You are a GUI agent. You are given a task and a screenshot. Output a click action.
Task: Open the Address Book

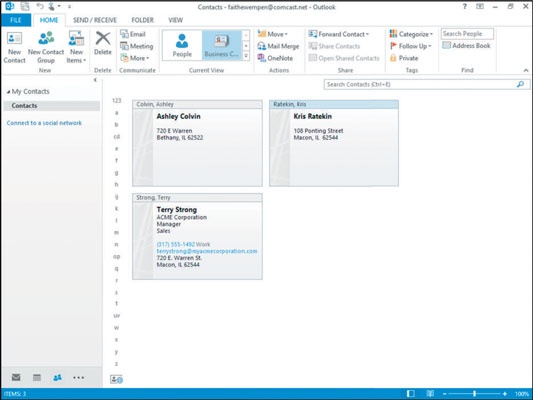(466, 46)
